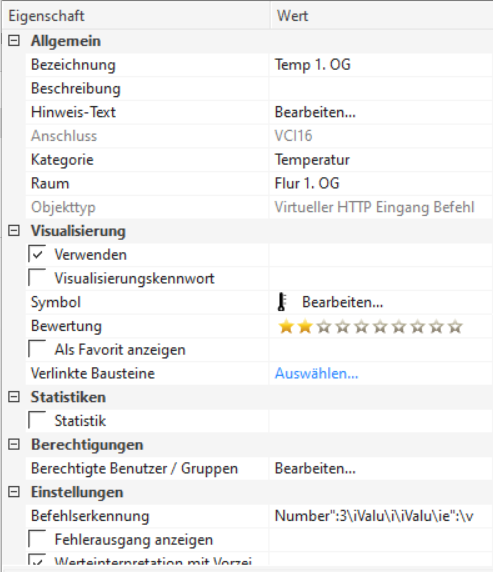Set rating to the fifth star
Image resolution: width=493 pixels, height=572 pixels.
click(361, 326)
